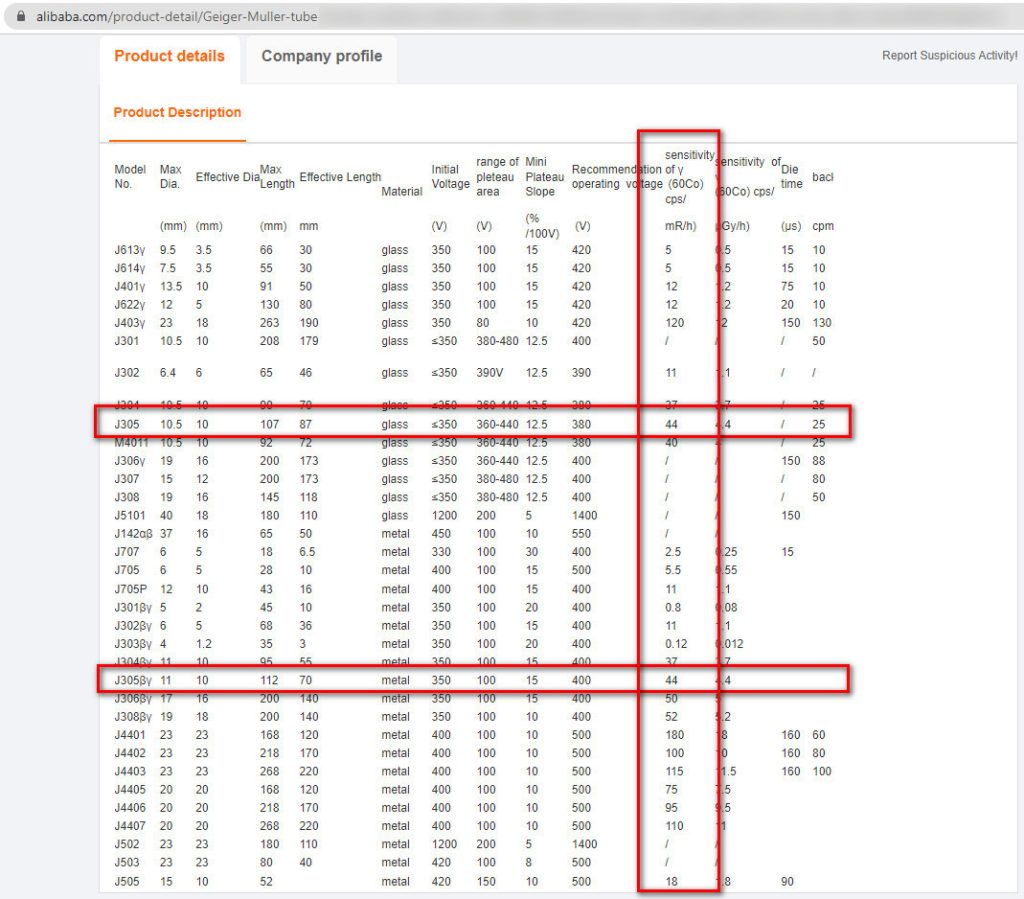Select the highlighted J305 table row
Image resolution: width=1024 pixels, height=899 pixels.
pyautogui.click(x=400, y=422)
